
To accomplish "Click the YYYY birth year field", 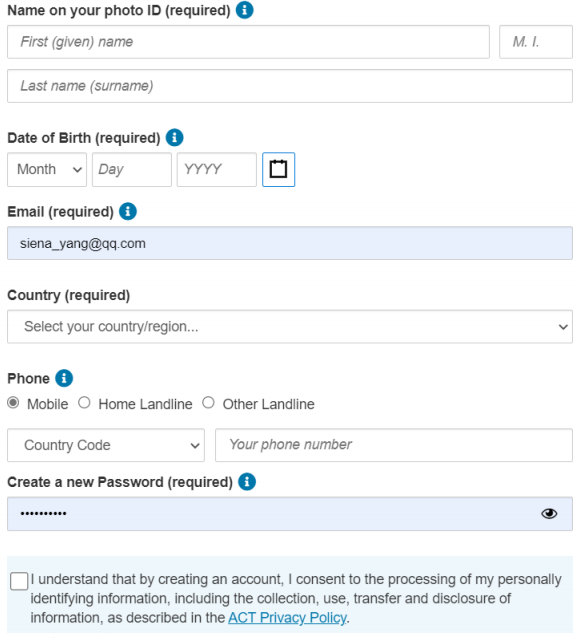I will pos(217,169).
